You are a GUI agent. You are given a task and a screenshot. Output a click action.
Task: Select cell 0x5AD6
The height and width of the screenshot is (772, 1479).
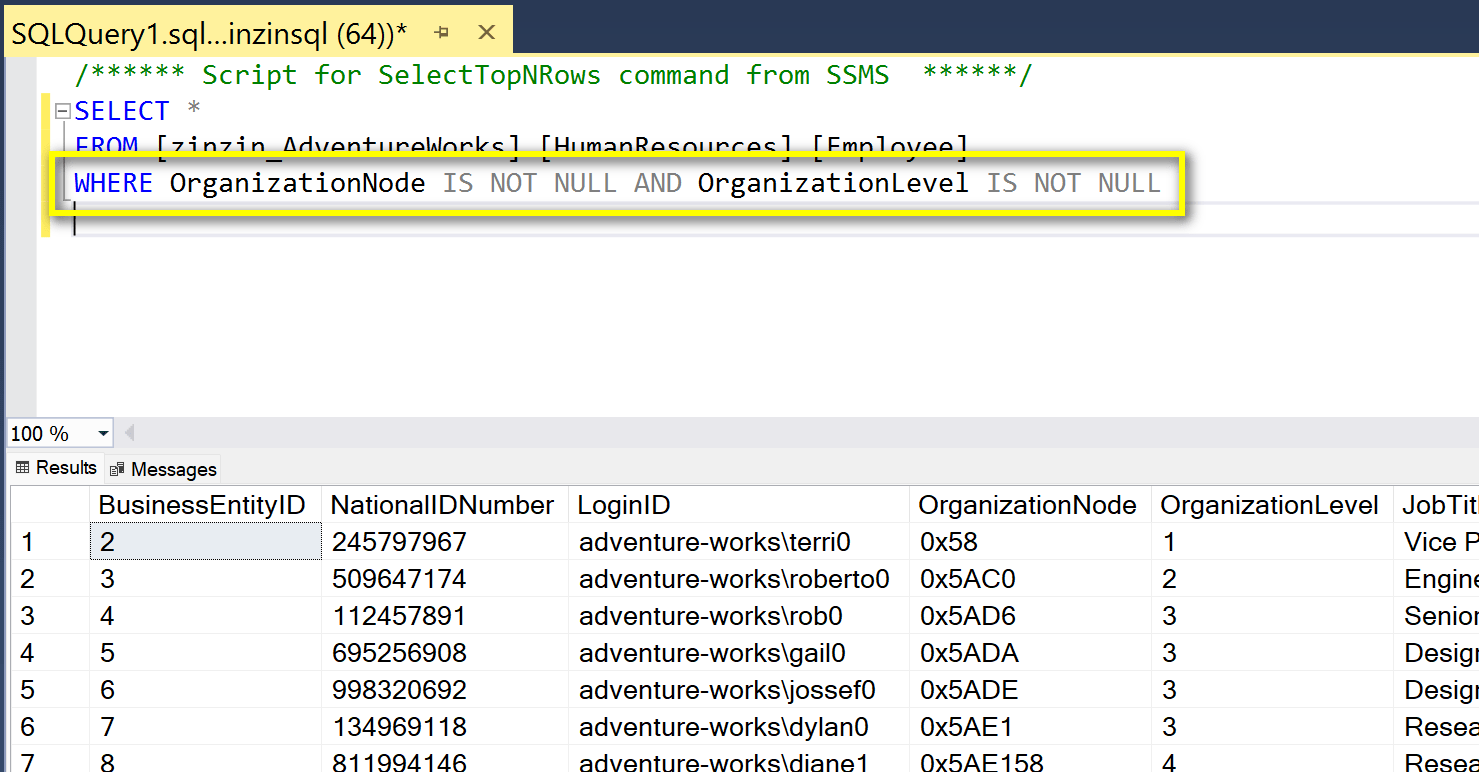pyautogui.click(x=1030, y=616)
